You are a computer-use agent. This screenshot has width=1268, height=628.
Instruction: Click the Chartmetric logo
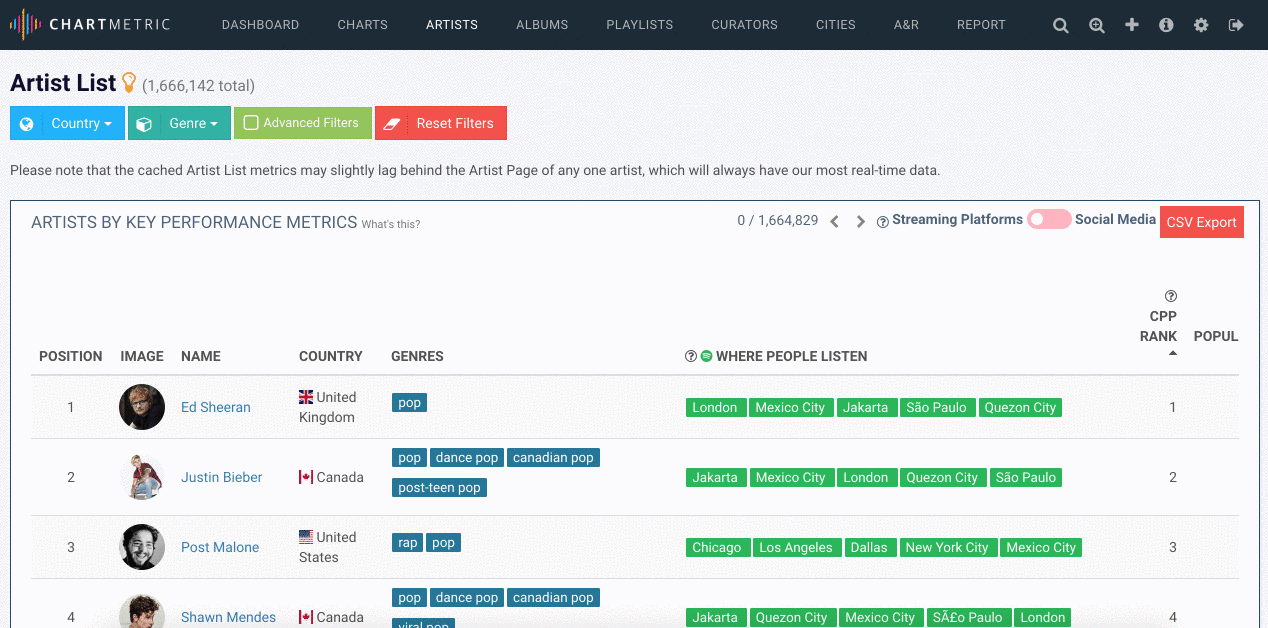[90, 25]
